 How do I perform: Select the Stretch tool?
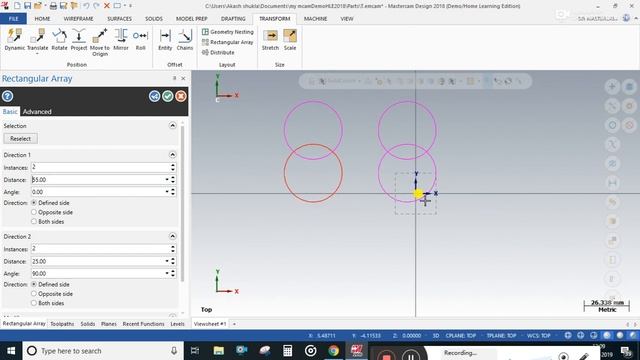(270, 40)
